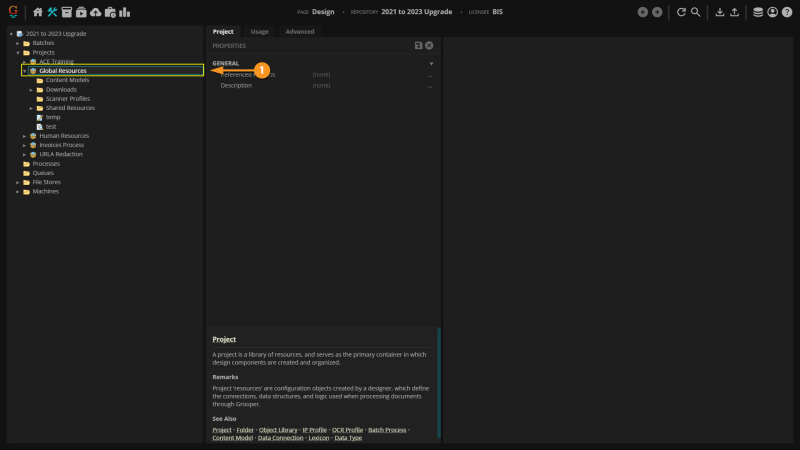The height and width of the screenshot is (450, 800).
Task: Select the Queues folder
Action: click(x=43, y=173)
